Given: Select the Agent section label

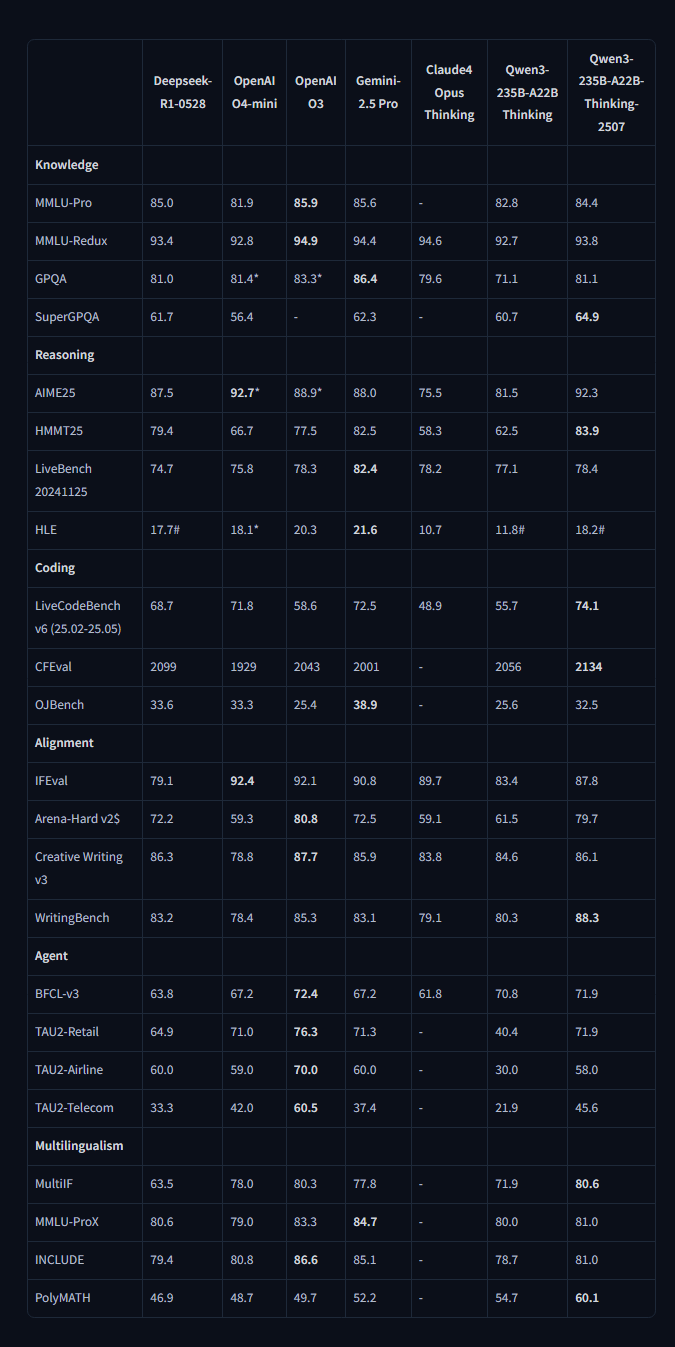Looking at the screenshot, I should (52, 956).
